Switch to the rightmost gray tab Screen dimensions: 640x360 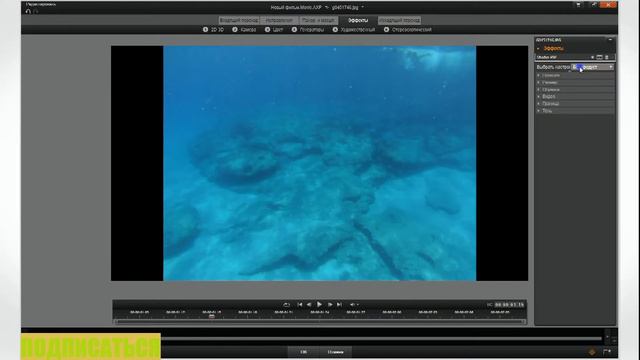[399, 20]
